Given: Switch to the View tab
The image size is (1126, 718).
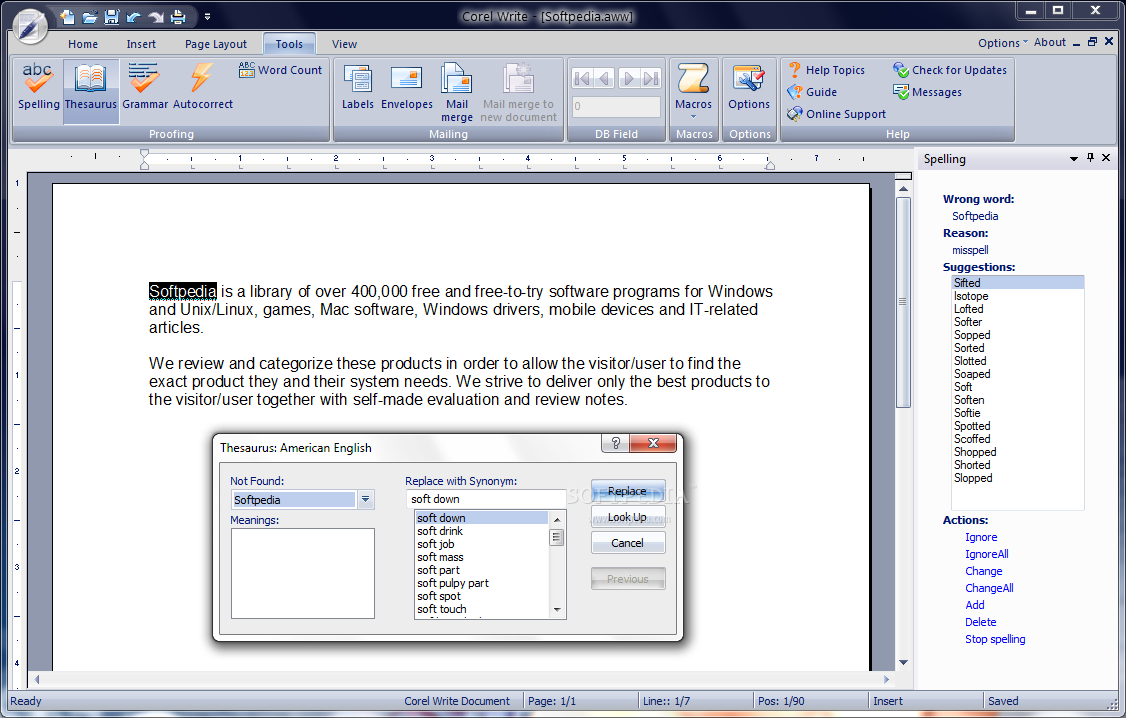Looking at the screenshot, I should coord(344,44).
